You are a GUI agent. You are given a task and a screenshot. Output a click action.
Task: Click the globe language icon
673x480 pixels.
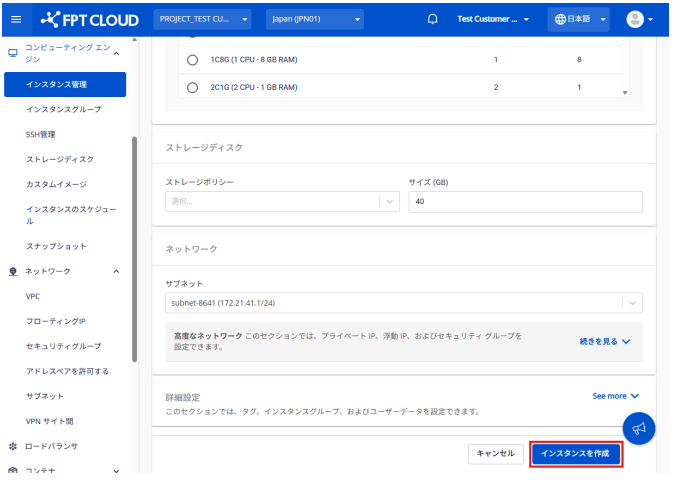(561, 19)
